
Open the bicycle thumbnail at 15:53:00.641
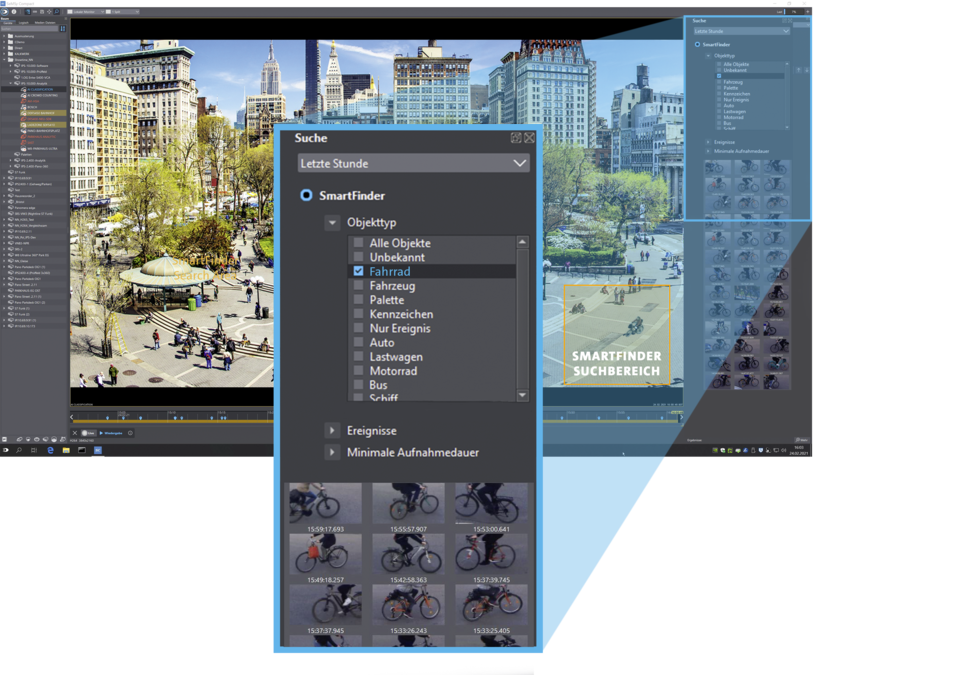(x=491, y=503)
